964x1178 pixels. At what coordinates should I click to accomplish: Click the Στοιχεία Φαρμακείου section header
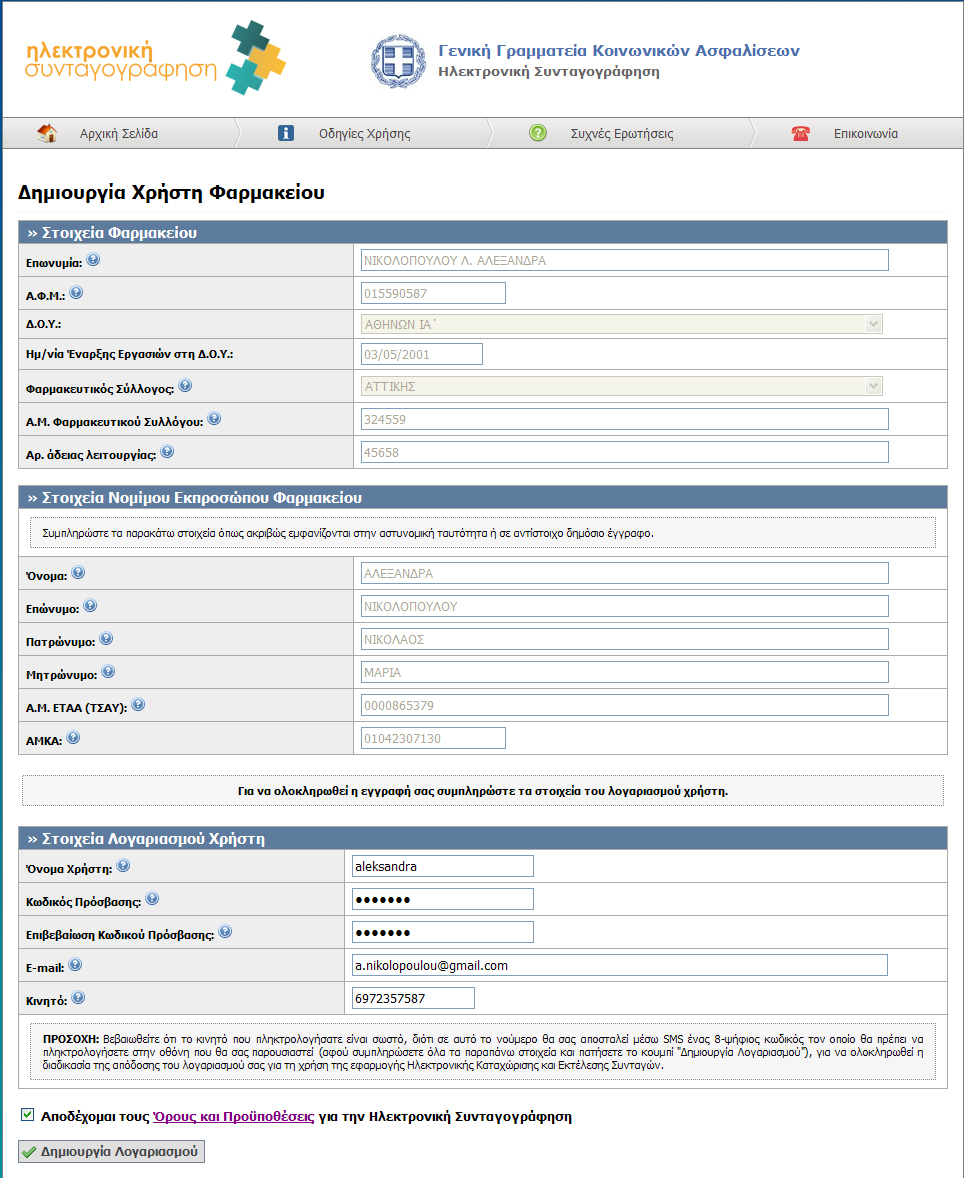(482, 233)
